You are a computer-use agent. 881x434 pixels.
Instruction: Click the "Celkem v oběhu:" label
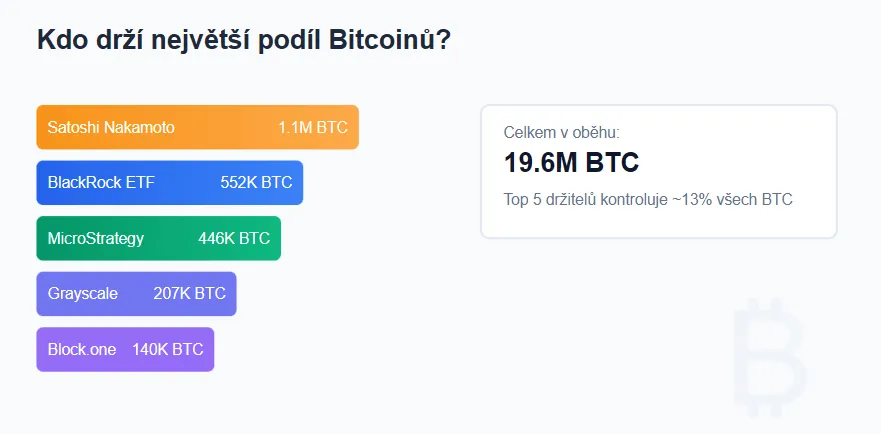pos(561,132)
